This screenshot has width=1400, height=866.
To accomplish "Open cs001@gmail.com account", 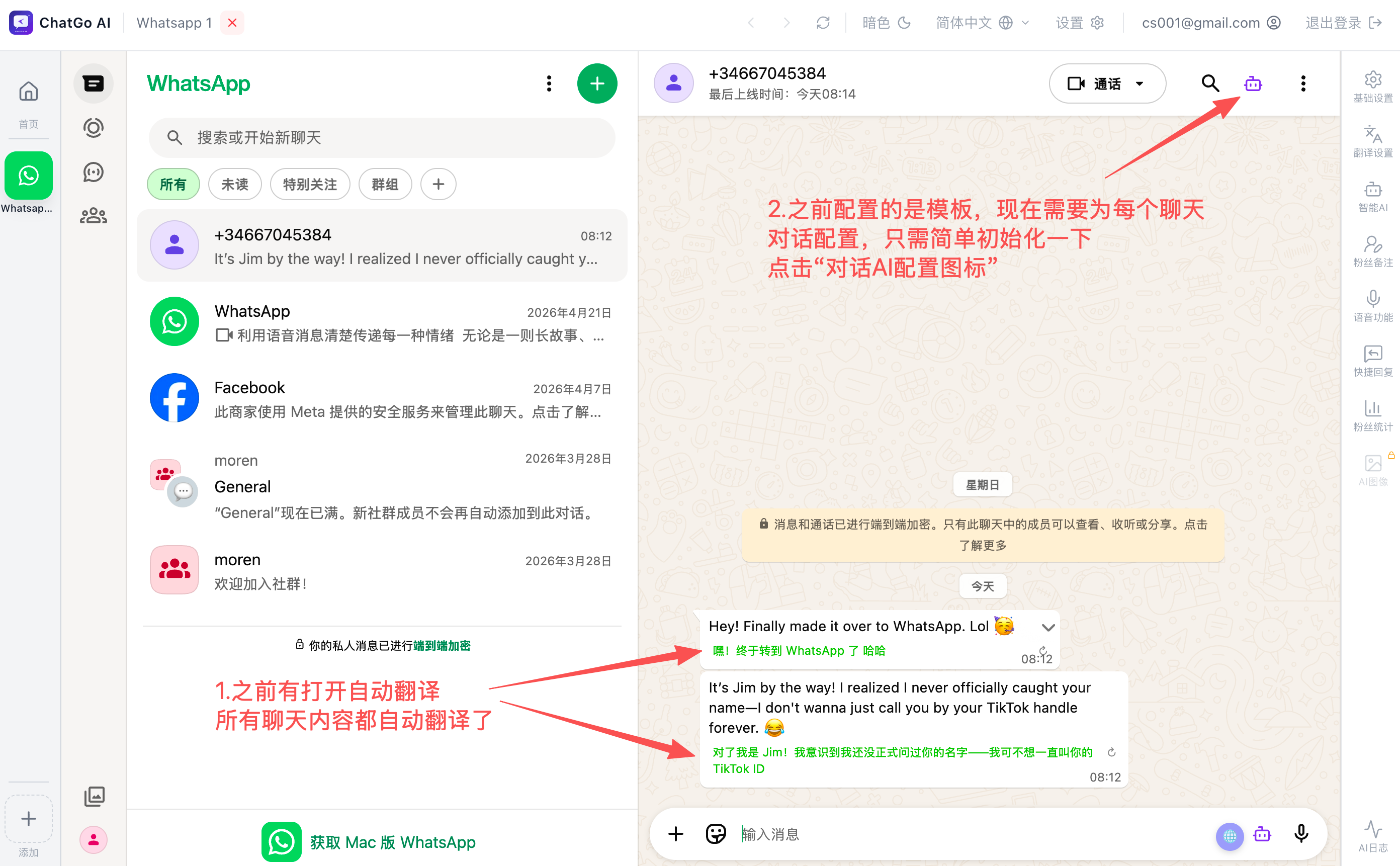I will pos(1210,23).
